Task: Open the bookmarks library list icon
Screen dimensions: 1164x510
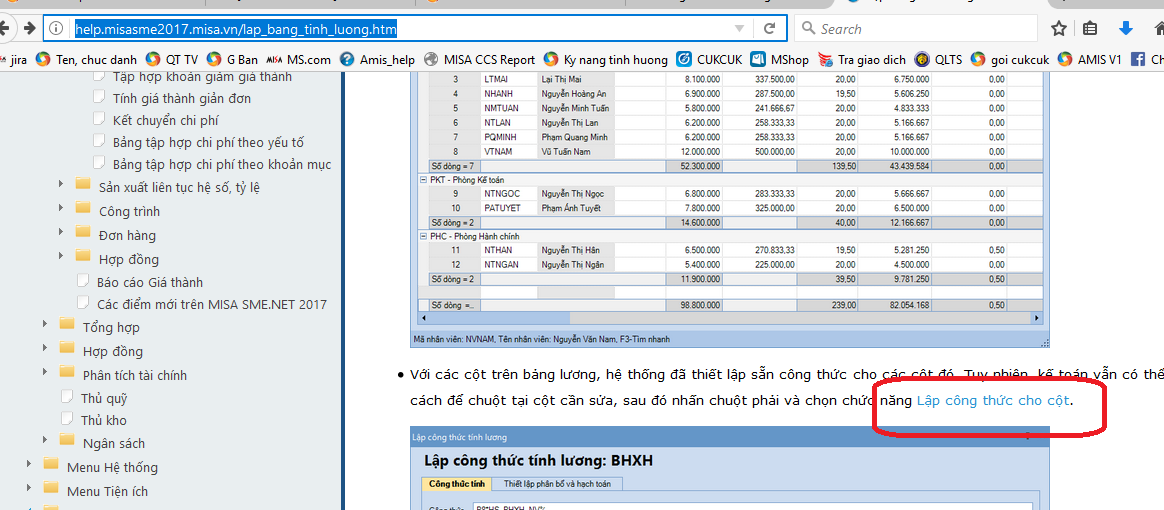Action: click(x=1090, y=29)
